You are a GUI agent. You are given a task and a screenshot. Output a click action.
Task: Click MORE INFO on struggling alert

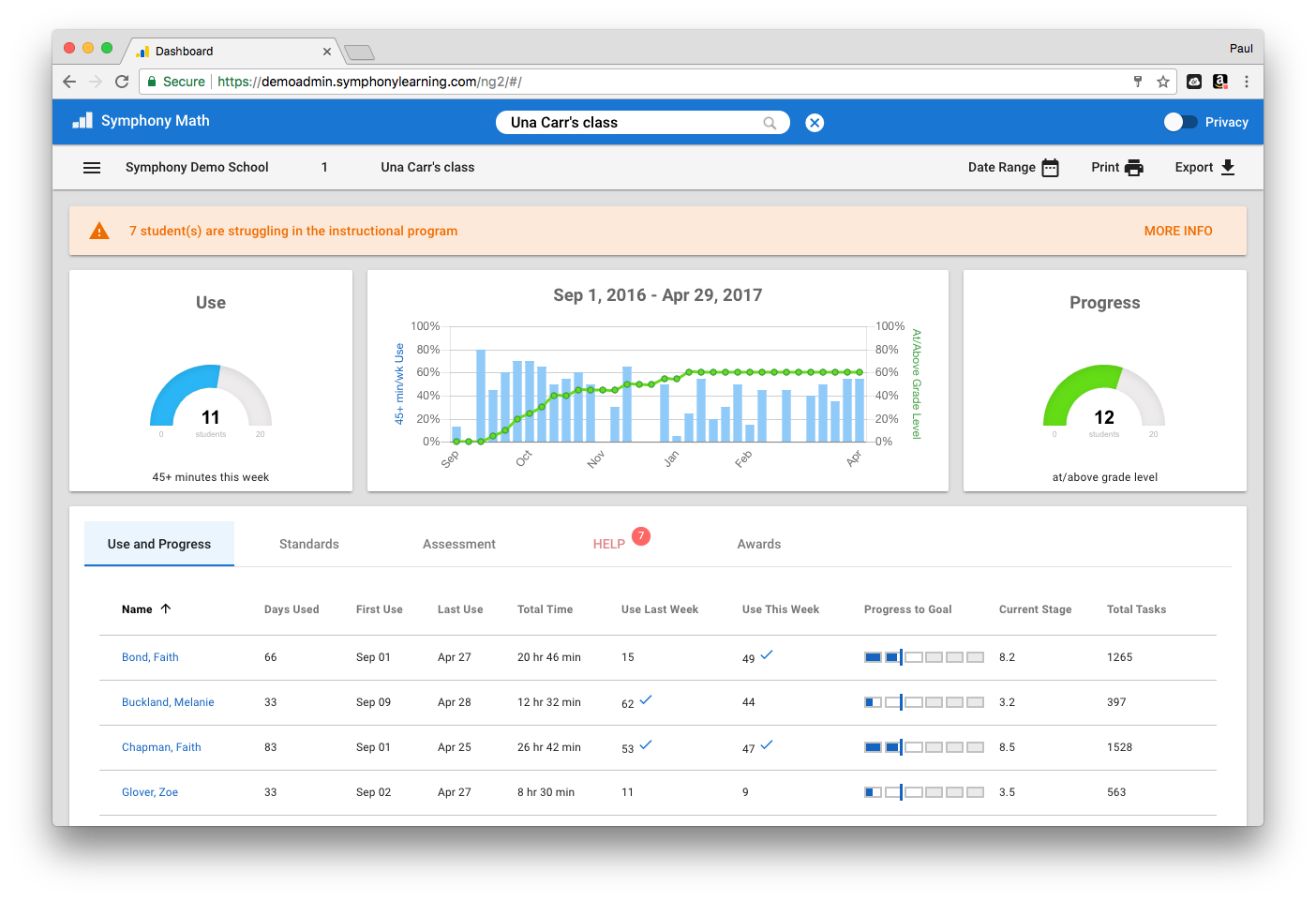coord(1178,231)
